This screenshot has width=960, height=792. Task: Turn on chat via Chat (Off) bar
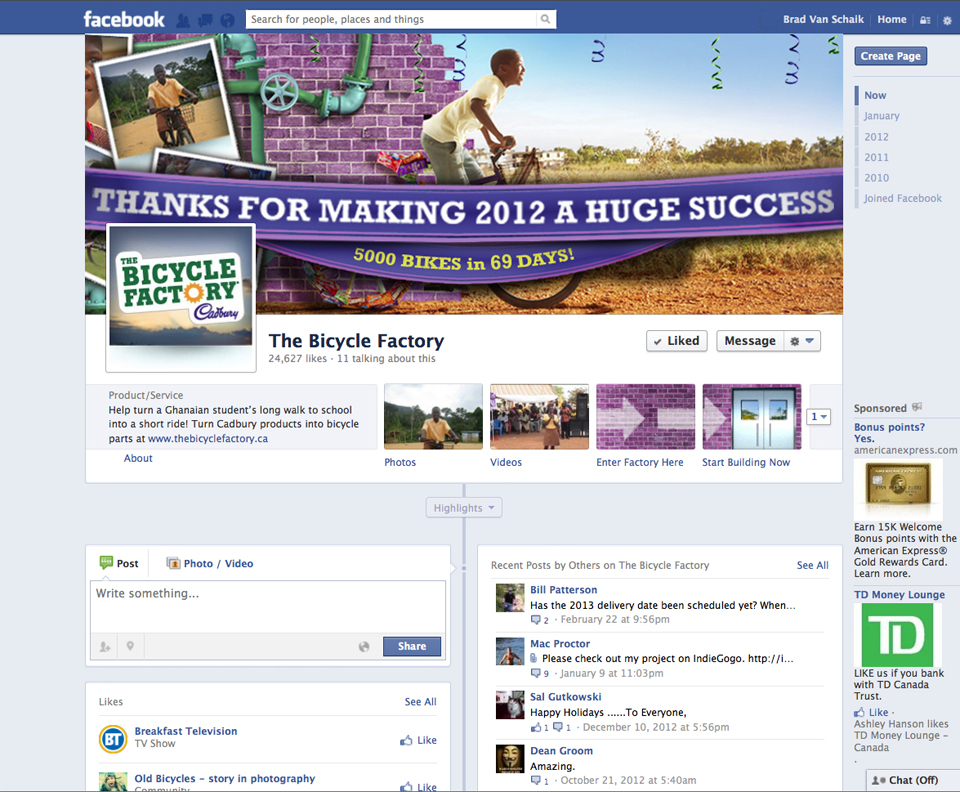[x=913, y=780]
